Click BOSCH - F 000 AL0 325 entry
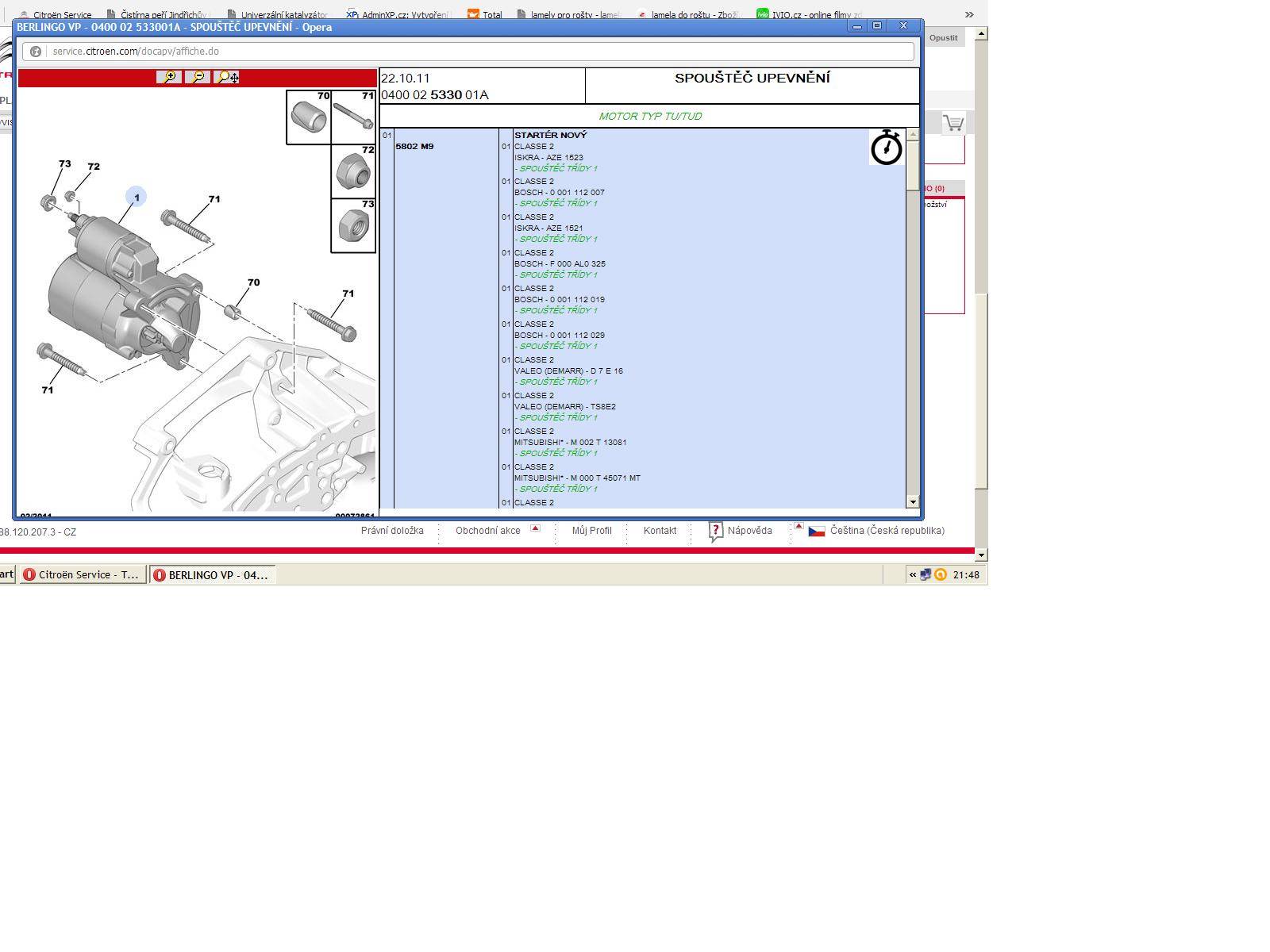 [560, 264]
